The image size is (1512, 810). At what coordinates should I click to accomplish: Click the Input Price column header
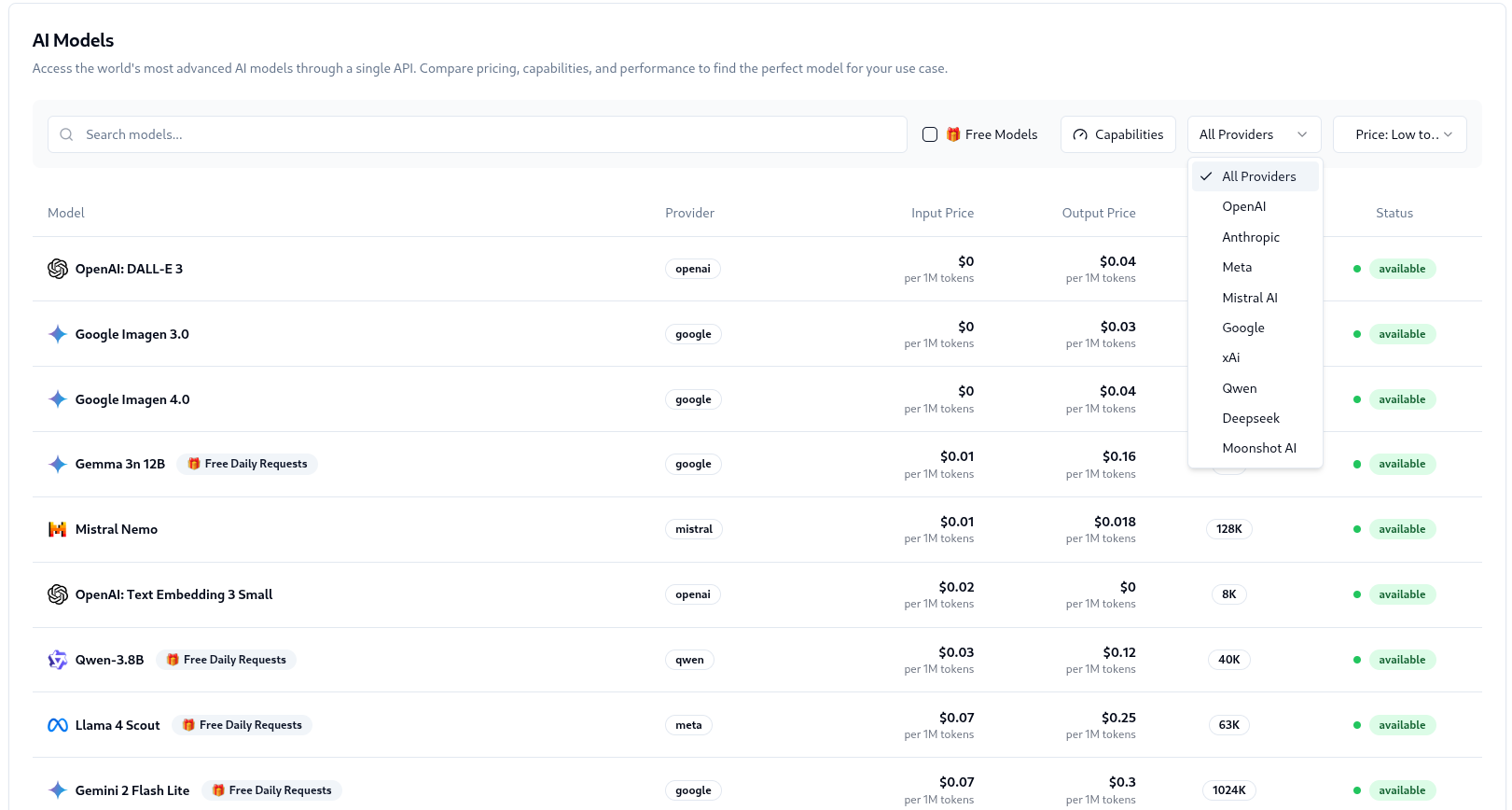tap(942, 213)
